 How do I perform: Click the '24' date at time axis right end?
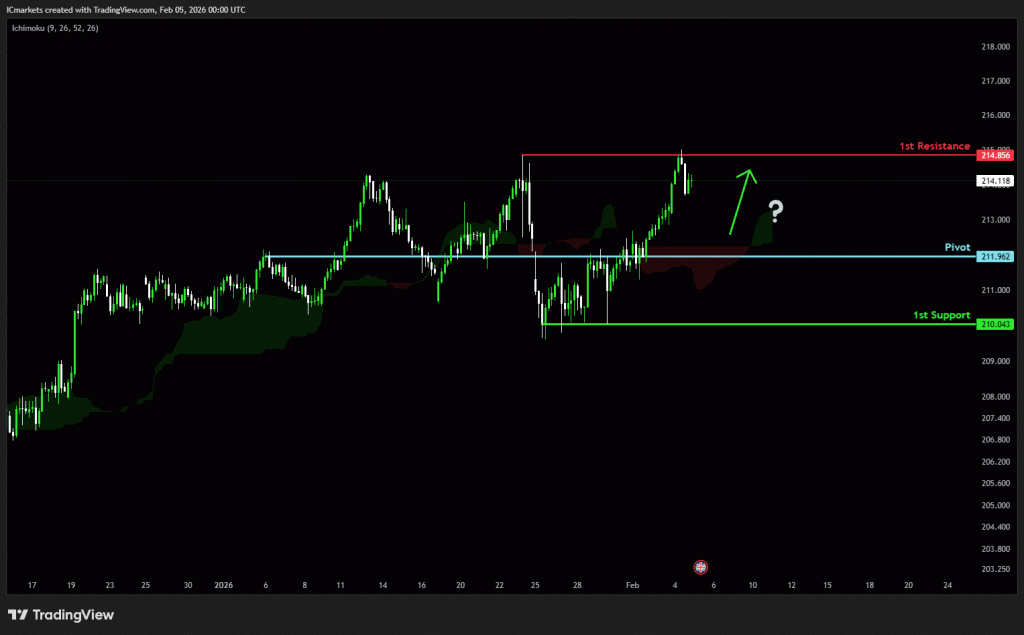point(945,584)
